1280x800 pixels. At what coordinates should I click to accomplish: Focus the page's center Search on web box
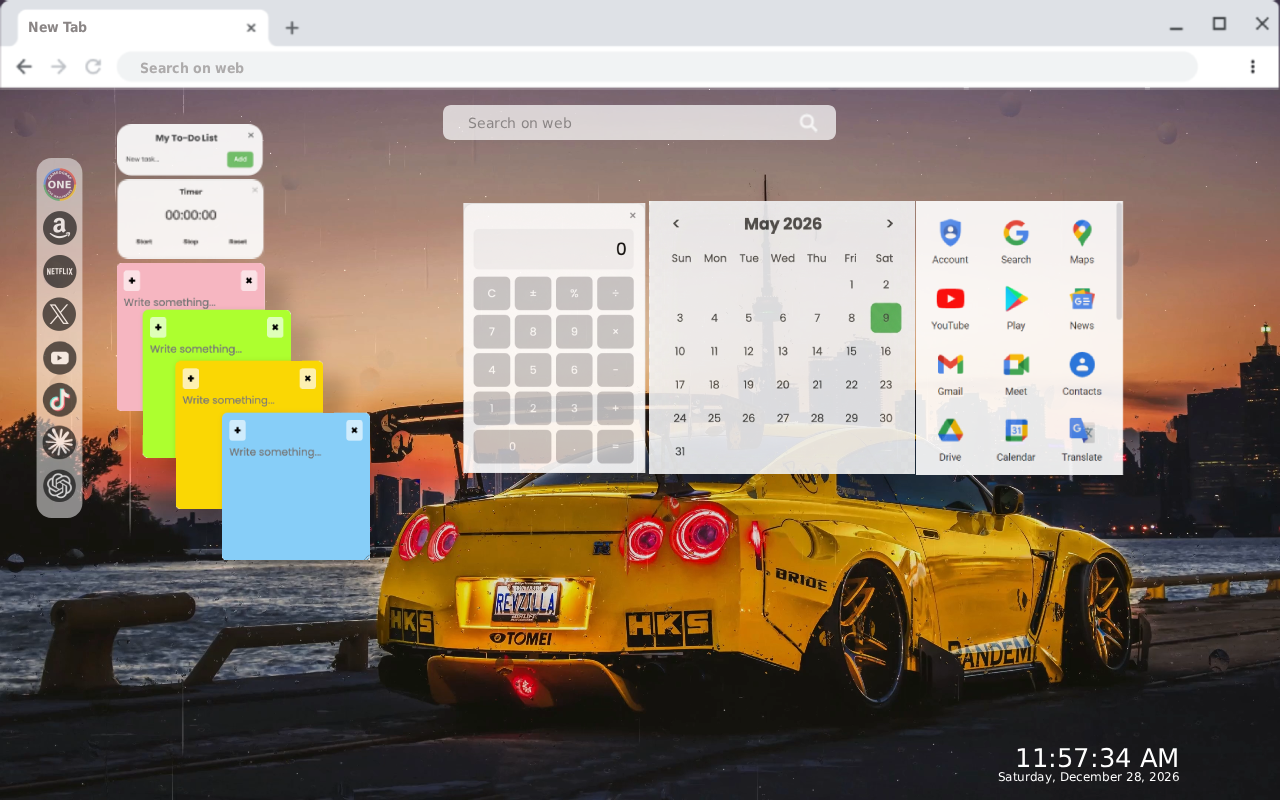[x=639, y=123]
